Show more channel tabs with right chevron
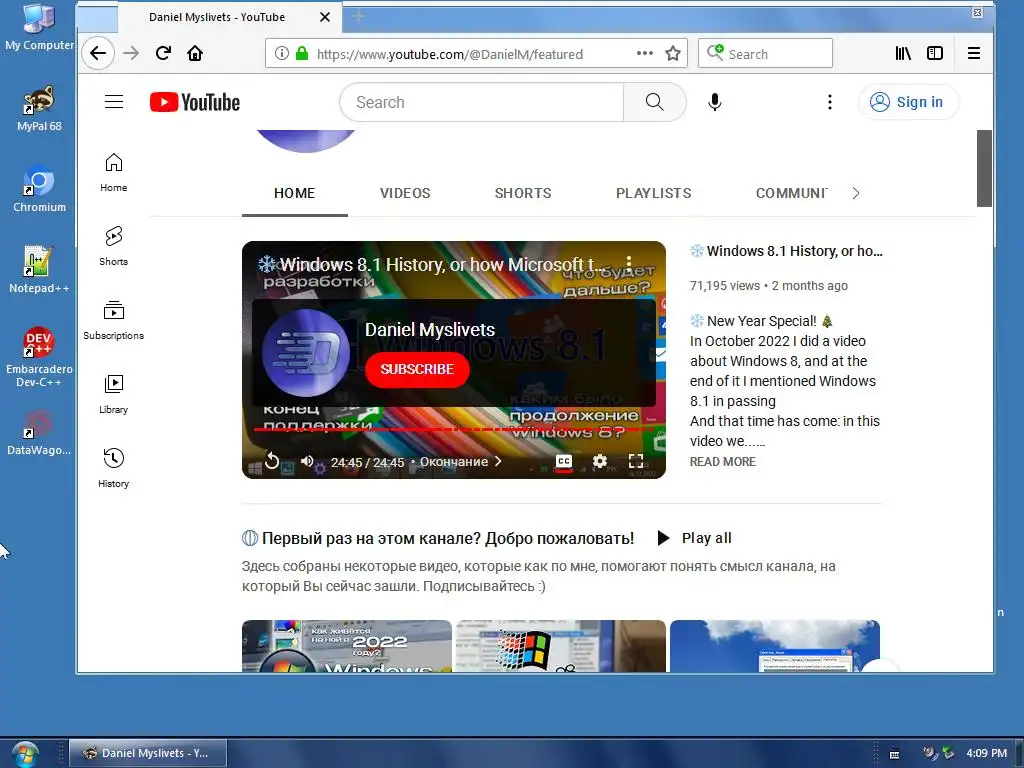The width and height of the screenshot is (1024, 768). click(856, 193)
